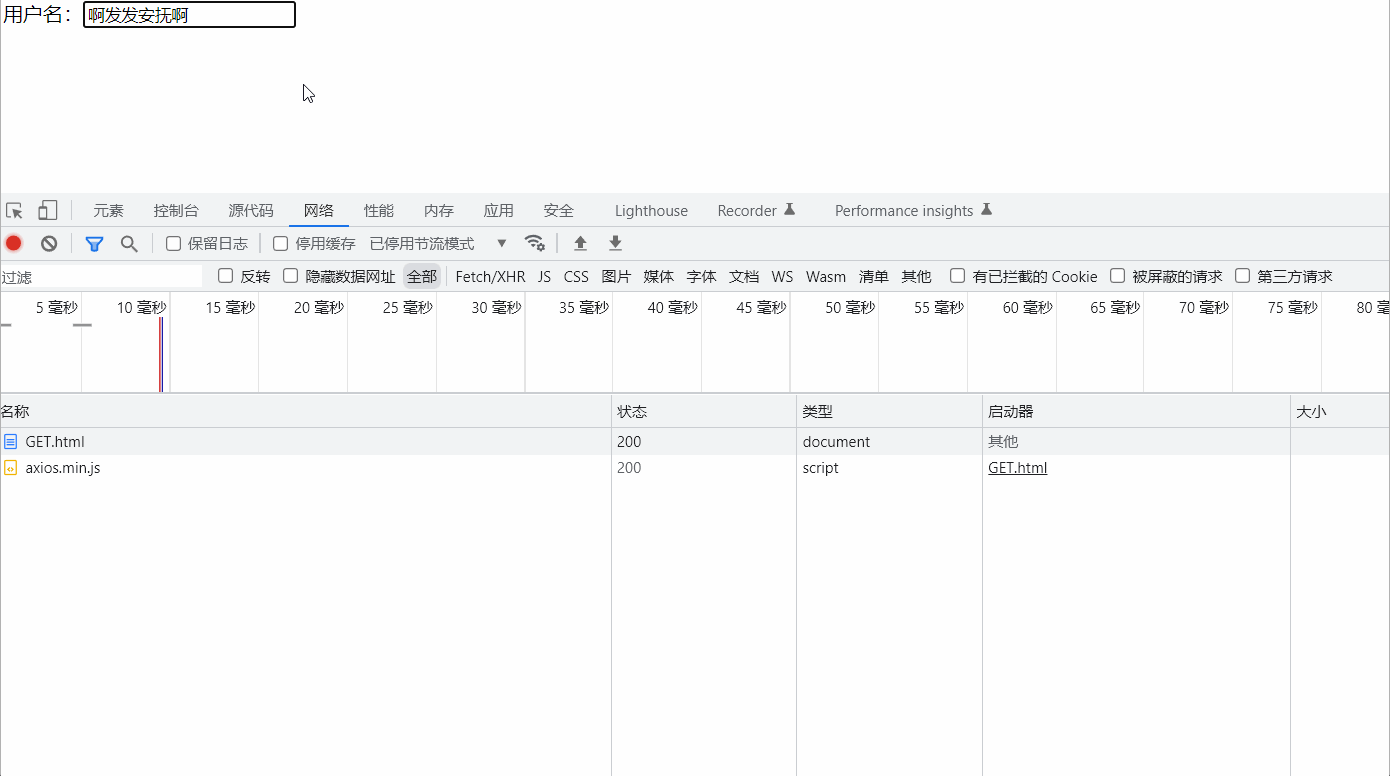
Task: Open the 已停用节流模式 throttling dropdown
Action: tap(439, 243)
